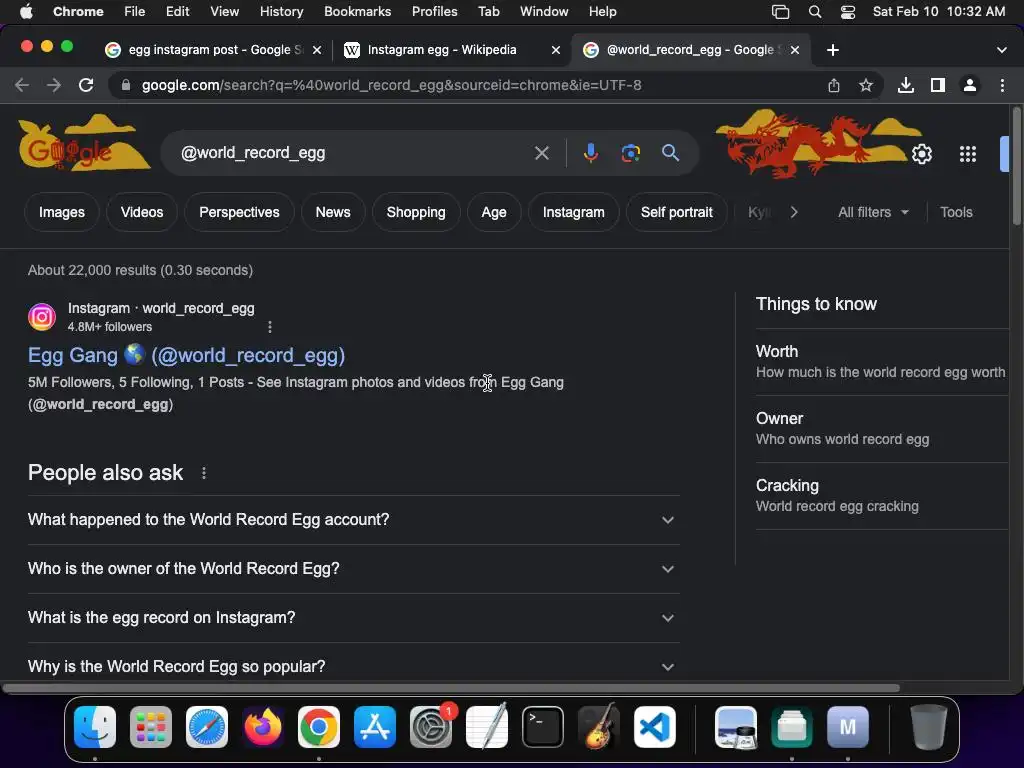Viewport: 1024px width, 768px height.
Task: Toggle the Chrome side panel
Action: [x=938, y=85]
